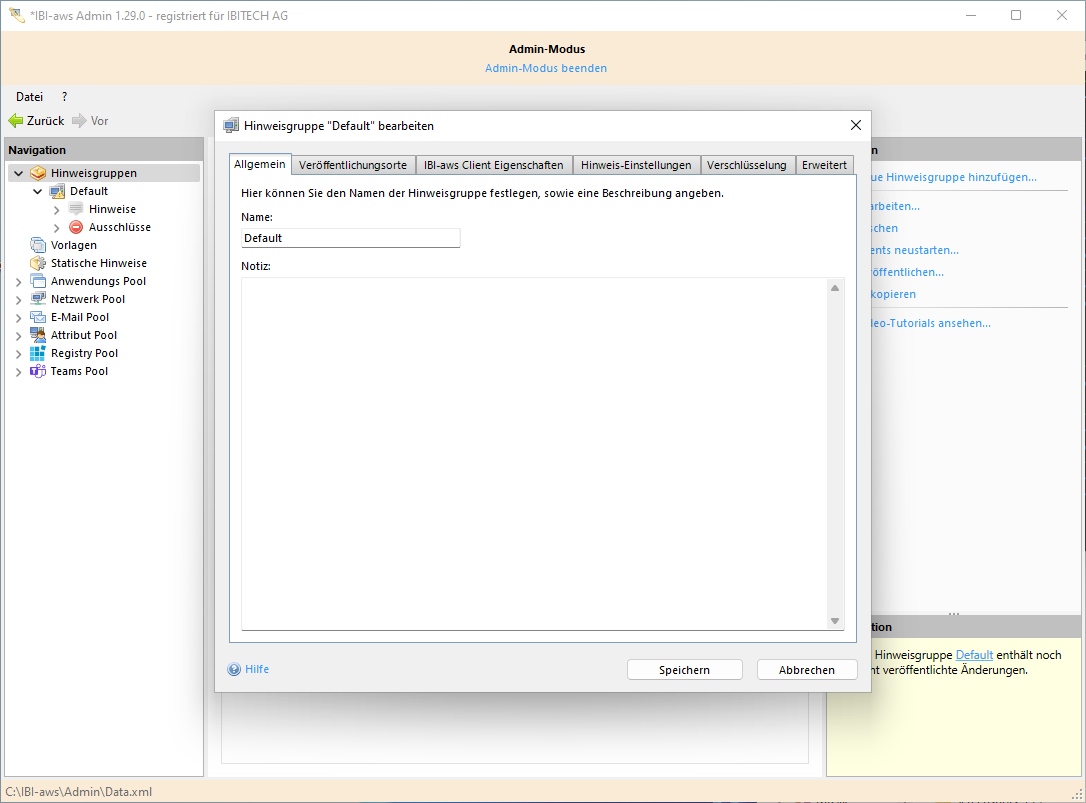This screenshot has height=803, width=1086.
Task: Click the Abbrechen button
Action: (806, 670)
